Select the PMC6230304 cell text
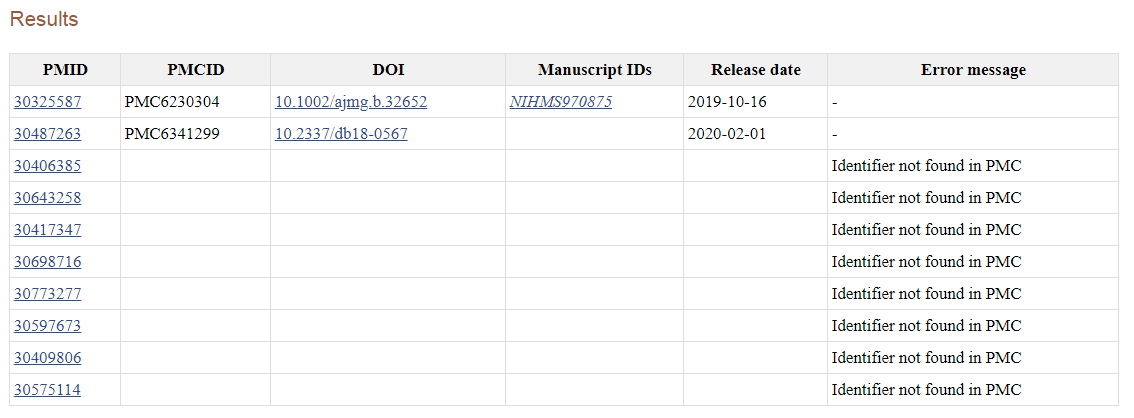The image size is (1134, 418). pos(172,102)
